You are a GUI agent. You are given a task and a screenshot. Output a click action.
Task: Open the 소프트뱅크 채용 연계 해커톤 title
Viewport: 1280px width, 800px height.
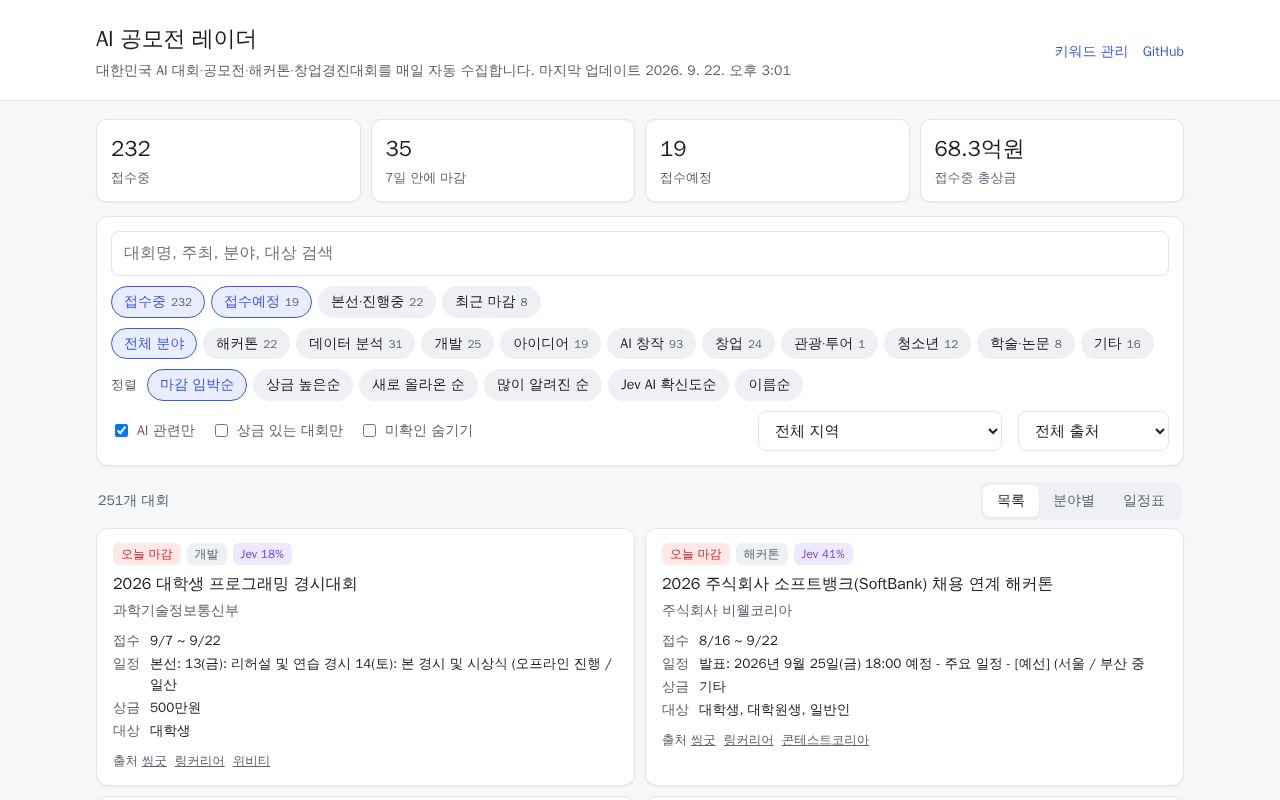coord(857,584)
